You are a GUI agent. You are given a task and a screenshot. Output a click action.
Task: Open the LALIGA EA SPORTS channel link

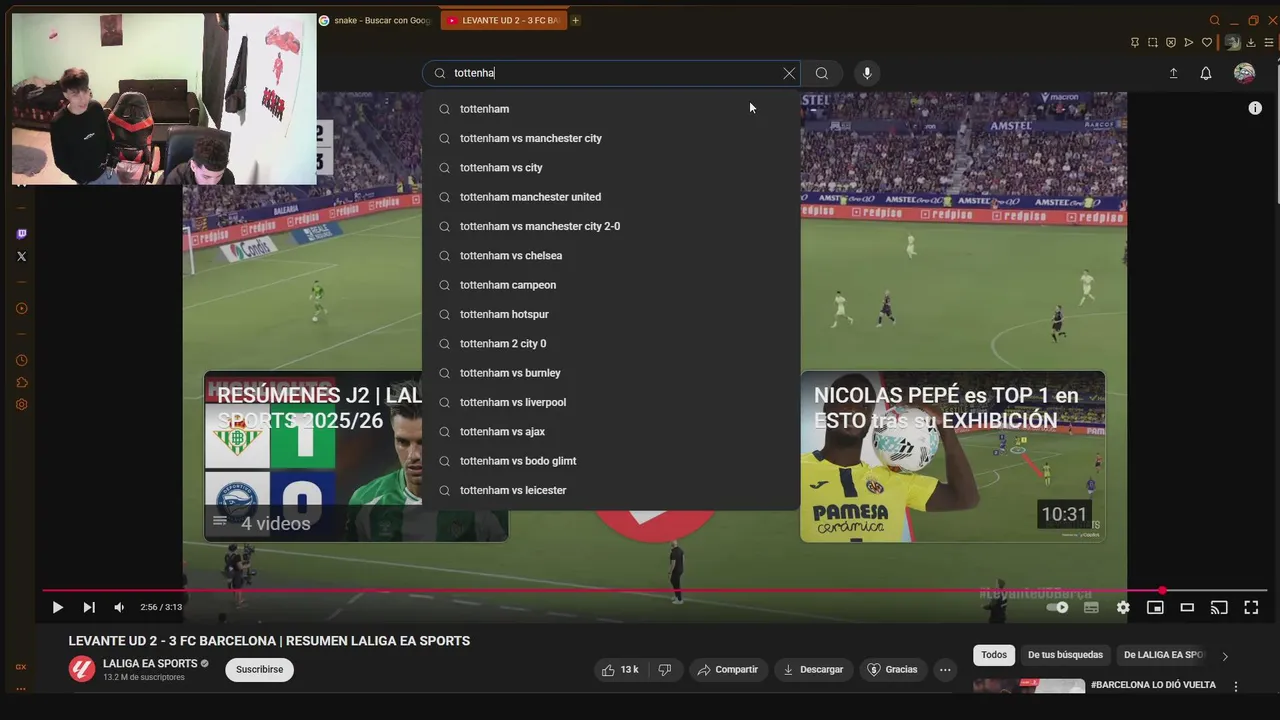click(x=150, y=664)
